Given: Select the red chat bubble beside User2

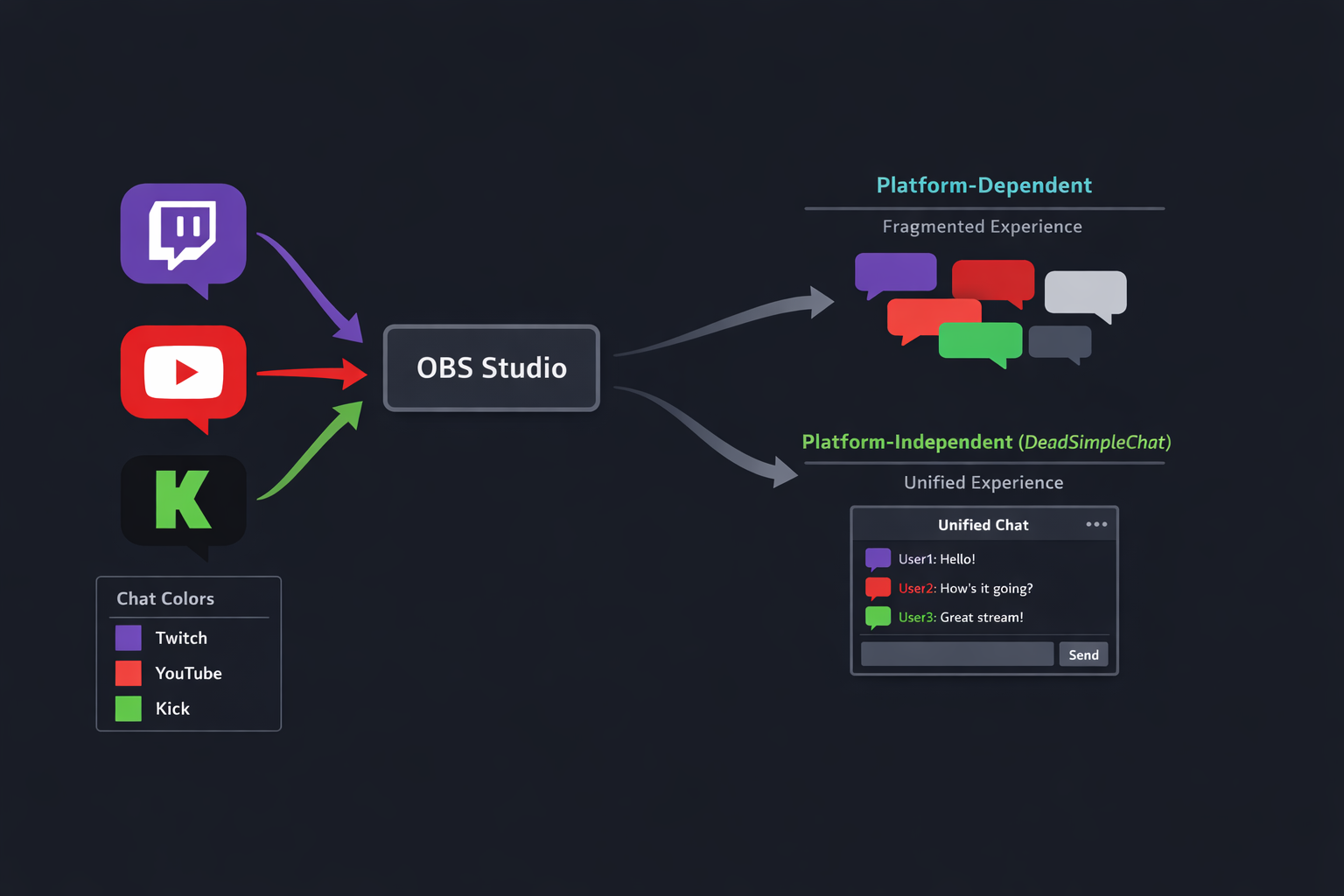Looking at the screenshot, I should (878, 588).
